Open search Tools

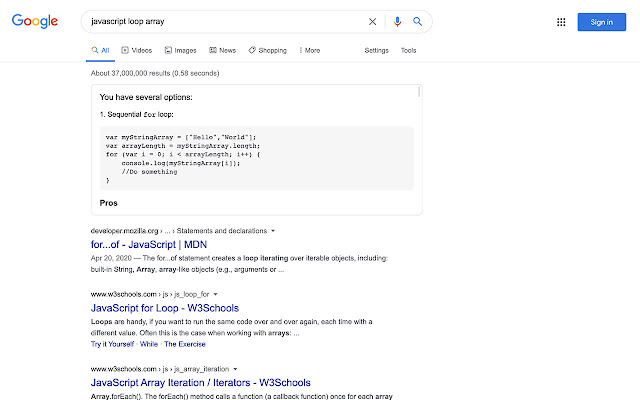click(408, 51)
